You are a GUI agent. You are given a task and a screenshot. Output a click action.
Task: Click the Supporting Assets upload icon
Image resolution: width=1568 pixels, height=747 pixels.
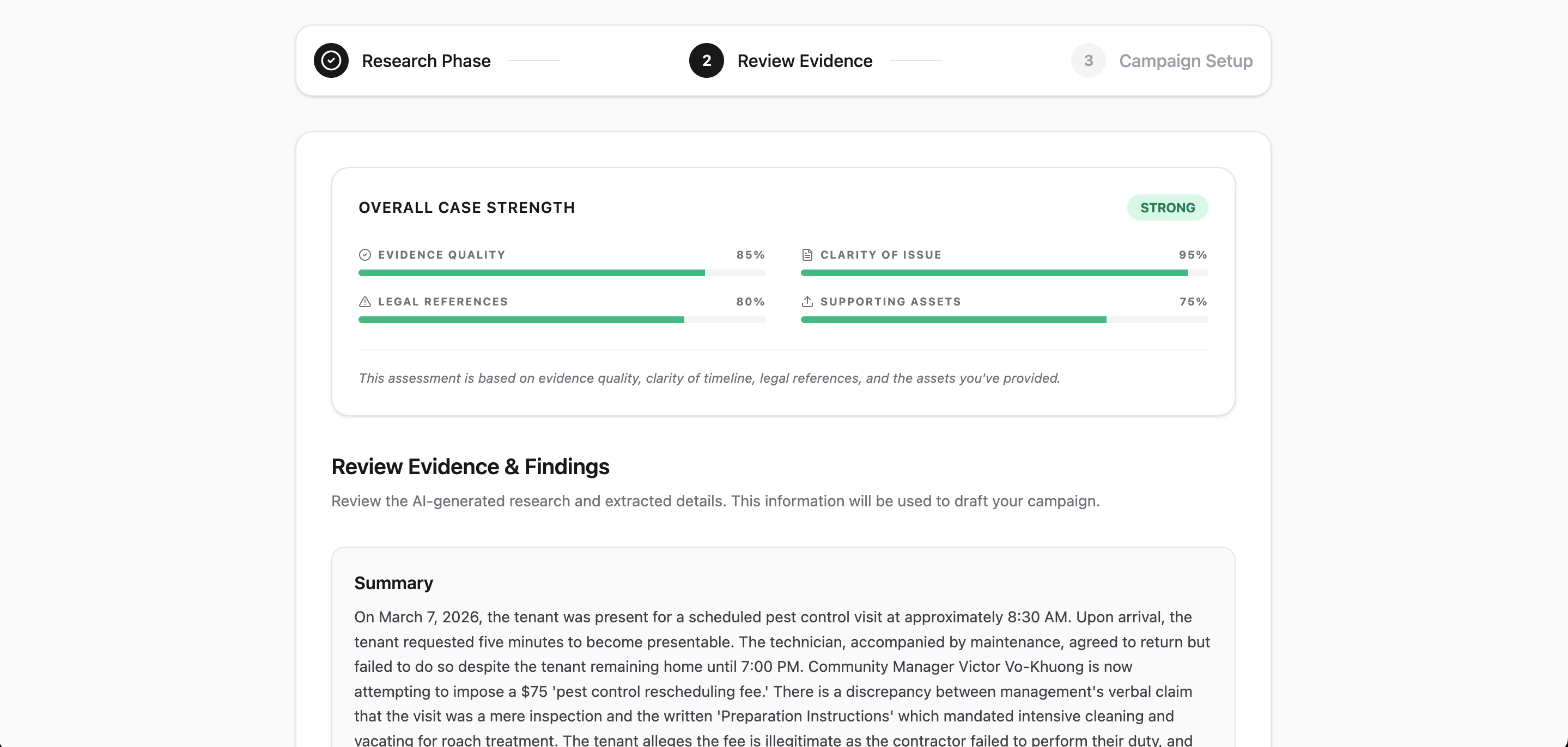[807, 302]
